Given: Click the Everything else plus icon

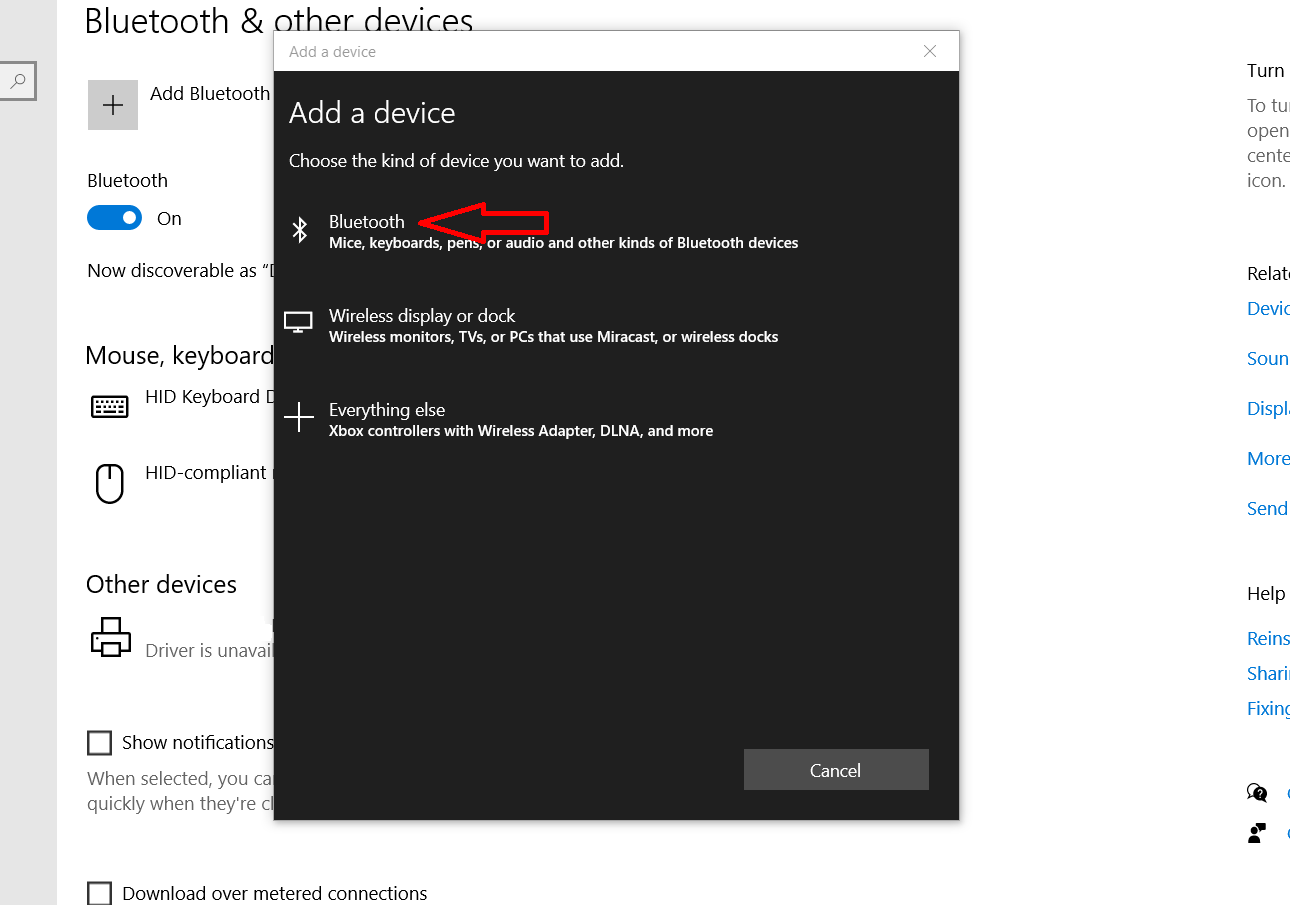Looking at the screenshot, I should [x=299, y=417].
